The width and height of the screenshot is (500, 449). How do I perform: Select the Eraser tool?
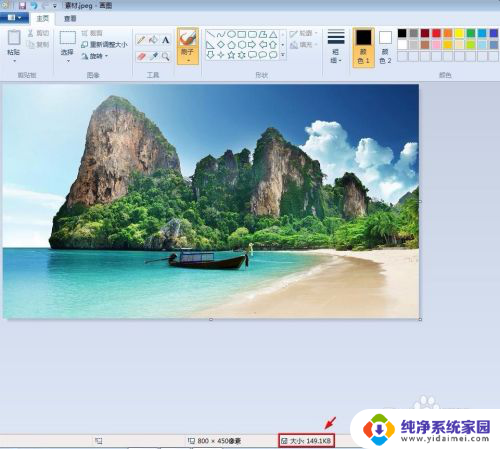141,56
